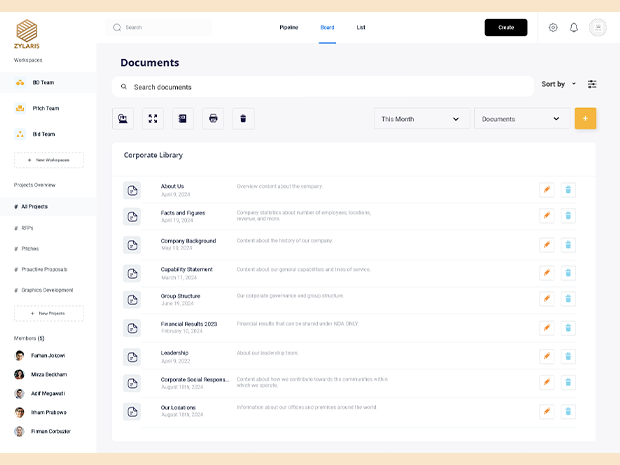
Task: Focus the Search documents field
Action: [323, 87]
